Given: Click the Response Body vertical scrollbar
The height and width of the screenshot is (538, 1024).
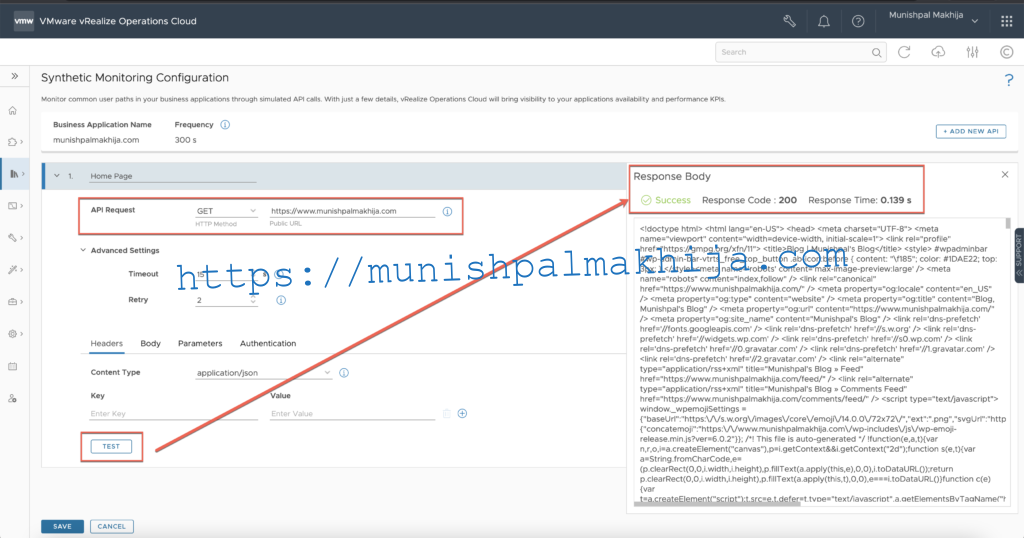Looking at the screenshot, I should (x=1008, y=223).
